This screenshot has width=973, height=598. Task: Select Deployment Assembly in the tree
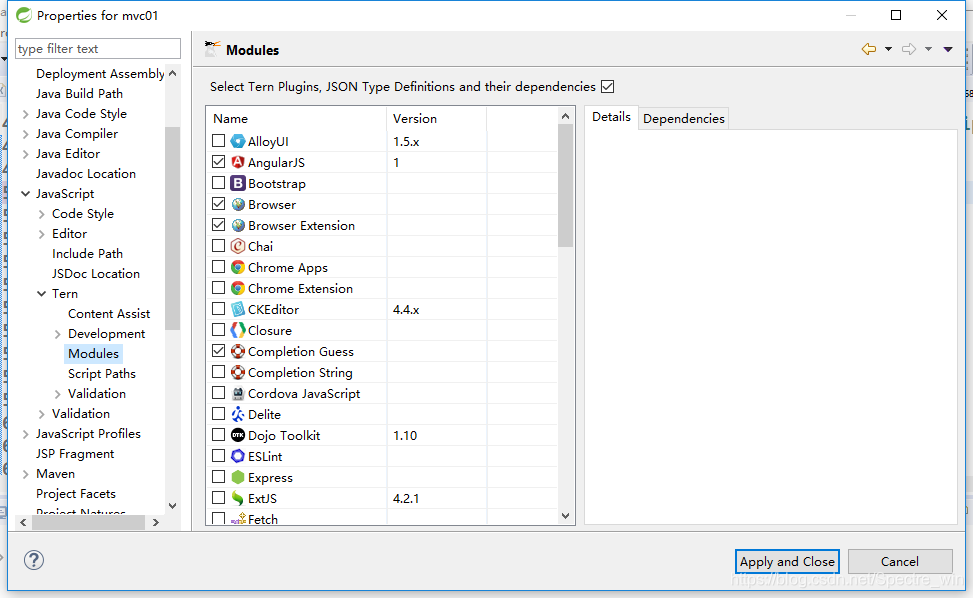click(x=100, y=74)
